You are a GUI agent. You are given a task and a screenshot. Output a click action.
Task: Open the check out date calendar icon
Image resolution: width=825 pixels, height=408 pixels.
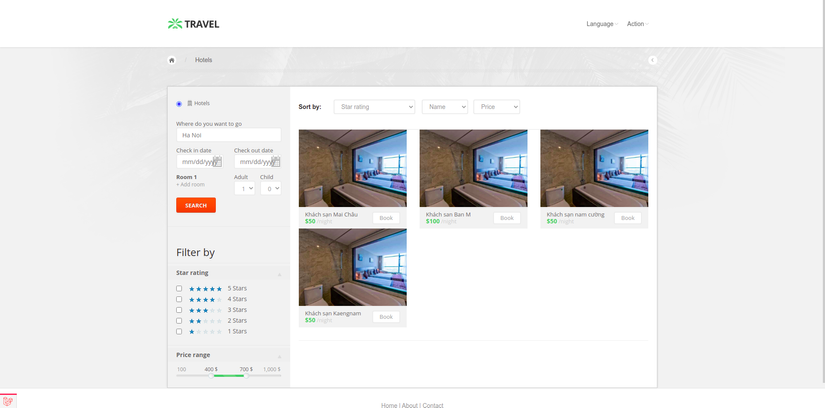point(275,161)
